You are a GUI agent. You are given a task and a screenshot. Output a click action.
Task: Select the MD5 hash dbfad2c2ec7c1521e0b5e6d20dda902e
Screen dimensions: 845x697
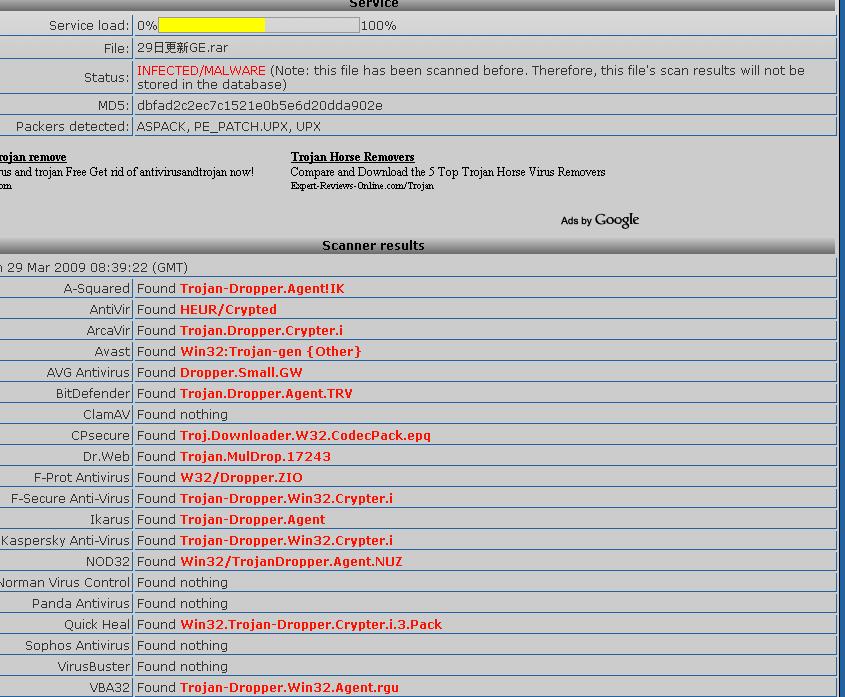pyautogui.click(x=260, y=106)
